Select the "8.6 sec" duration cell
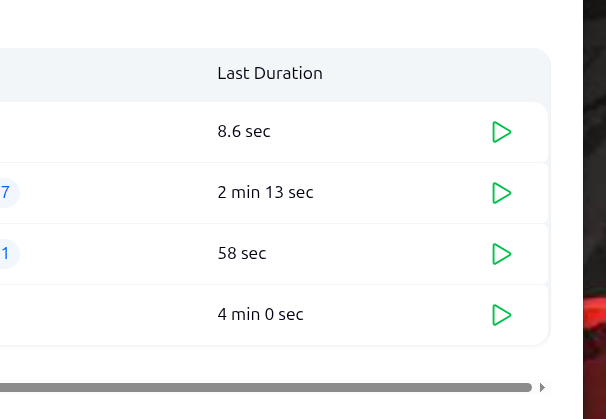This screenshot has height=419, width=606. pyautogui.click(x=244, y=132)
